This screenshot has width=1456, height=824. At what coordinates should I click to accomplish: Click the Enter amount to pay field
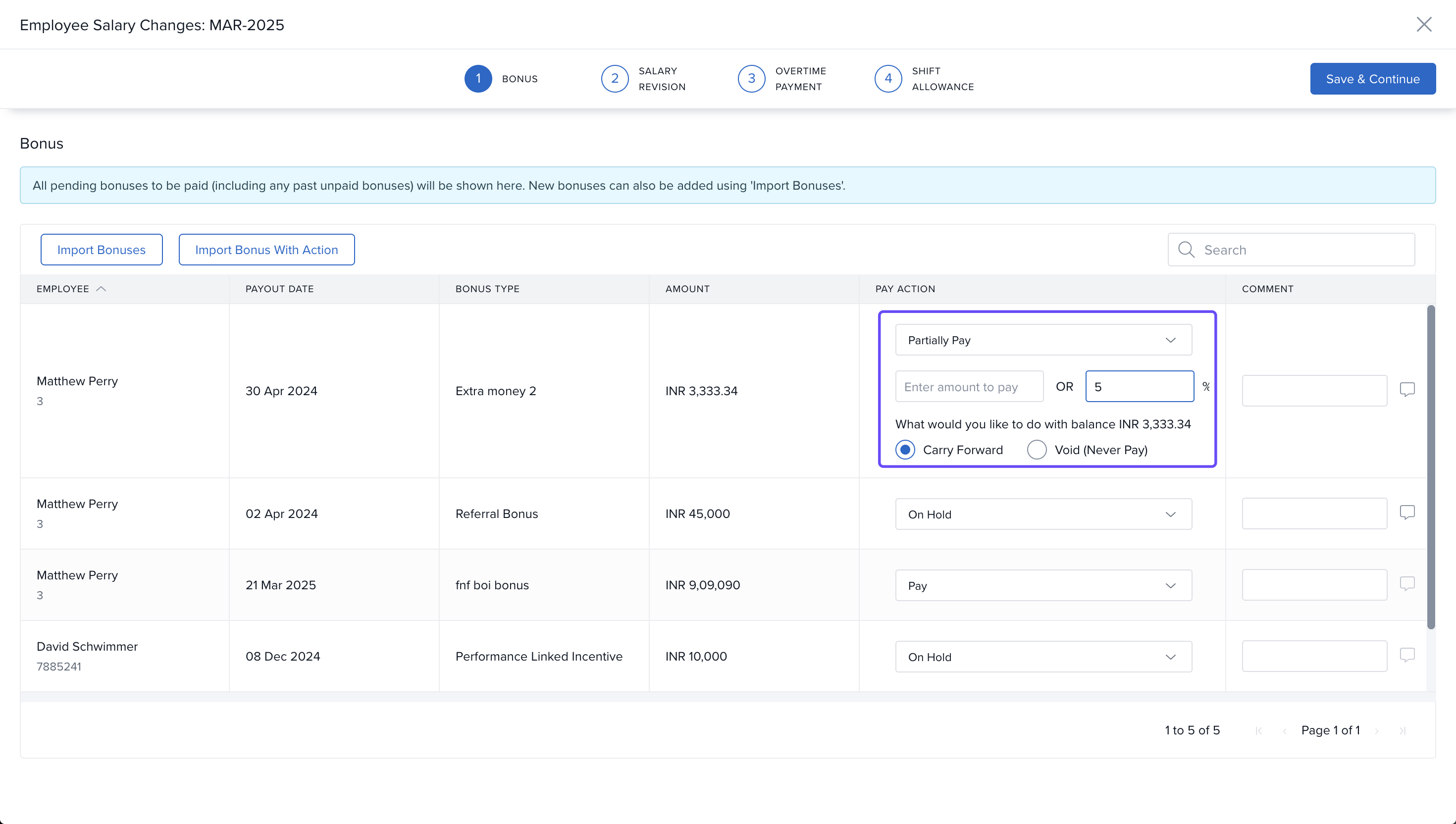(x=969, y=387)
